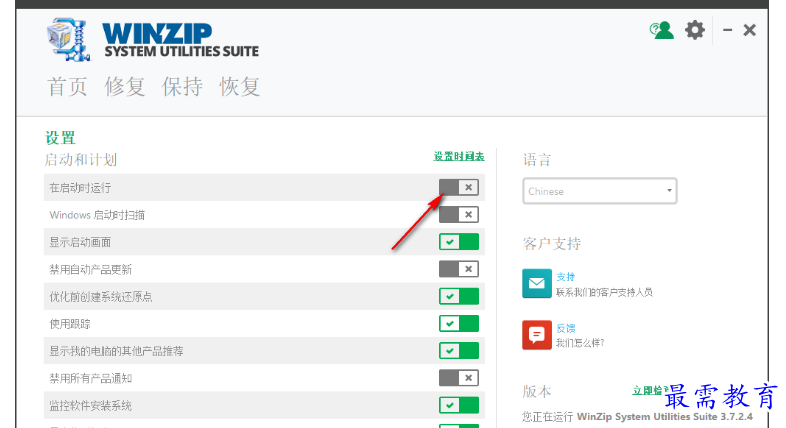Click the WinZip System Utilities Suite logo
The height and width of the screenshot is (428, 786).
153,40
